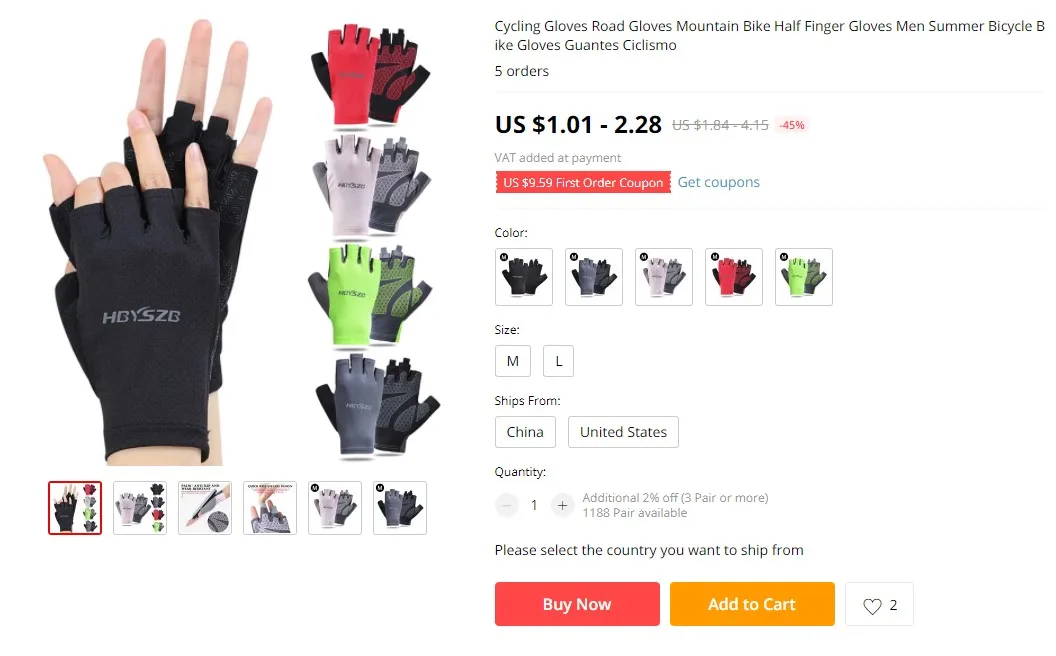Increase quantity with plus button
The image size is (1056, 656).
click(562, 505)
